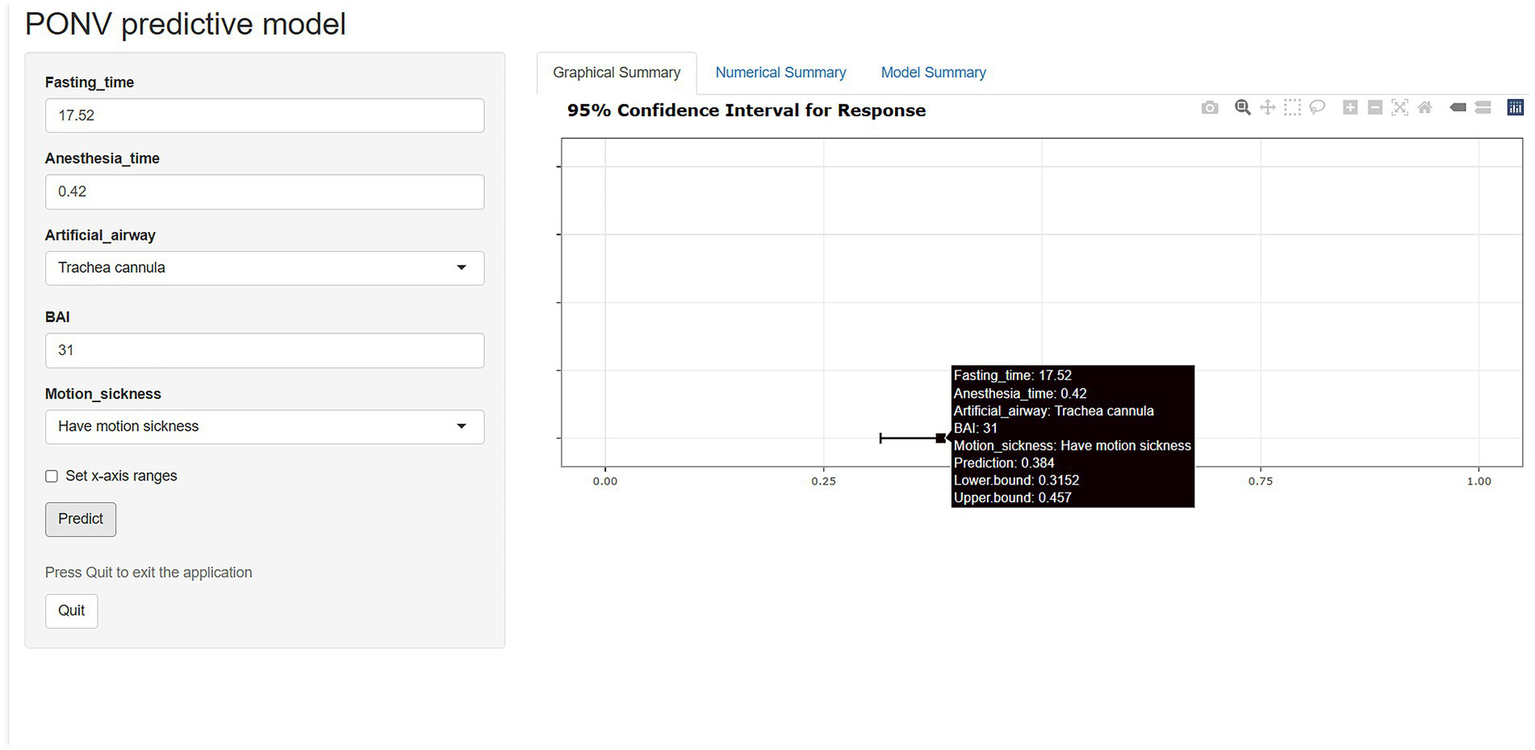Enable compare data on hover
Screen dimensions: 1535x750
[1483, 108]
